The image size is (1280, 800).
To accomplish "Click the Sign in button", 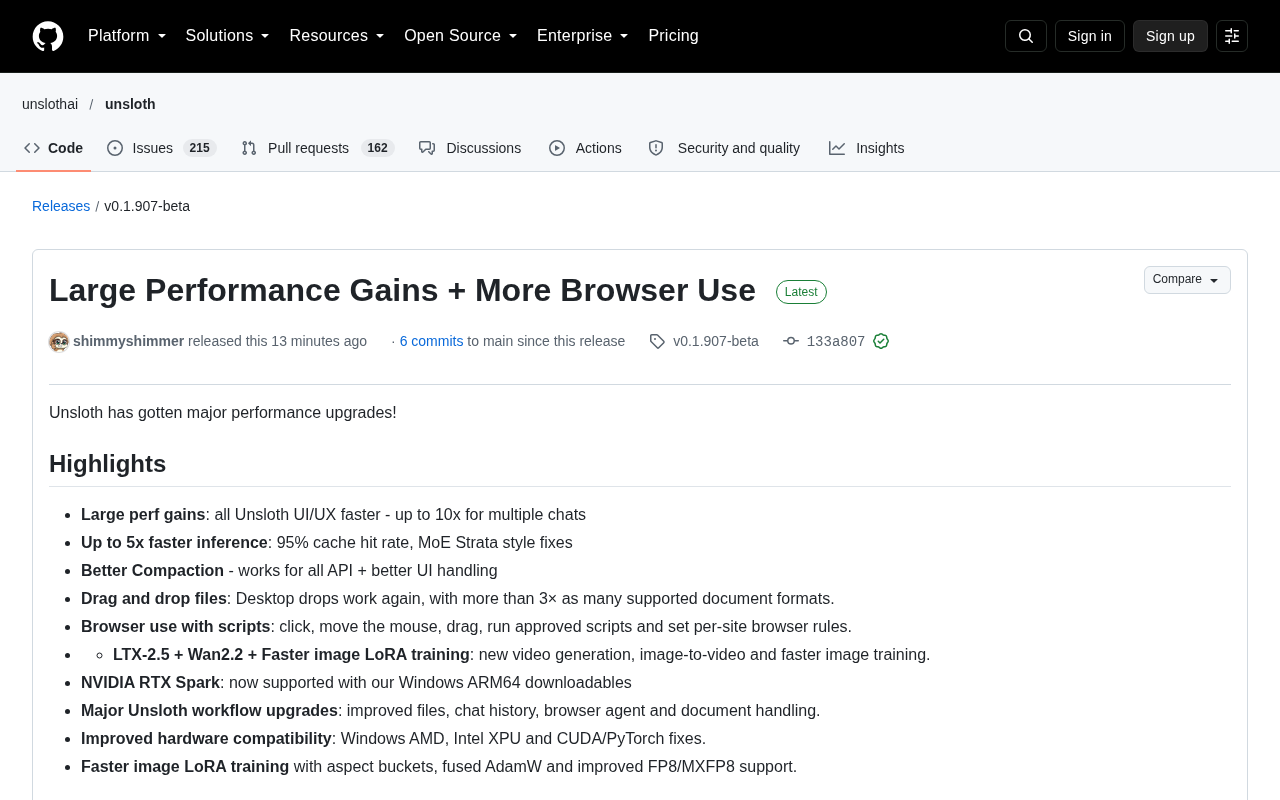I will 1090,36.
